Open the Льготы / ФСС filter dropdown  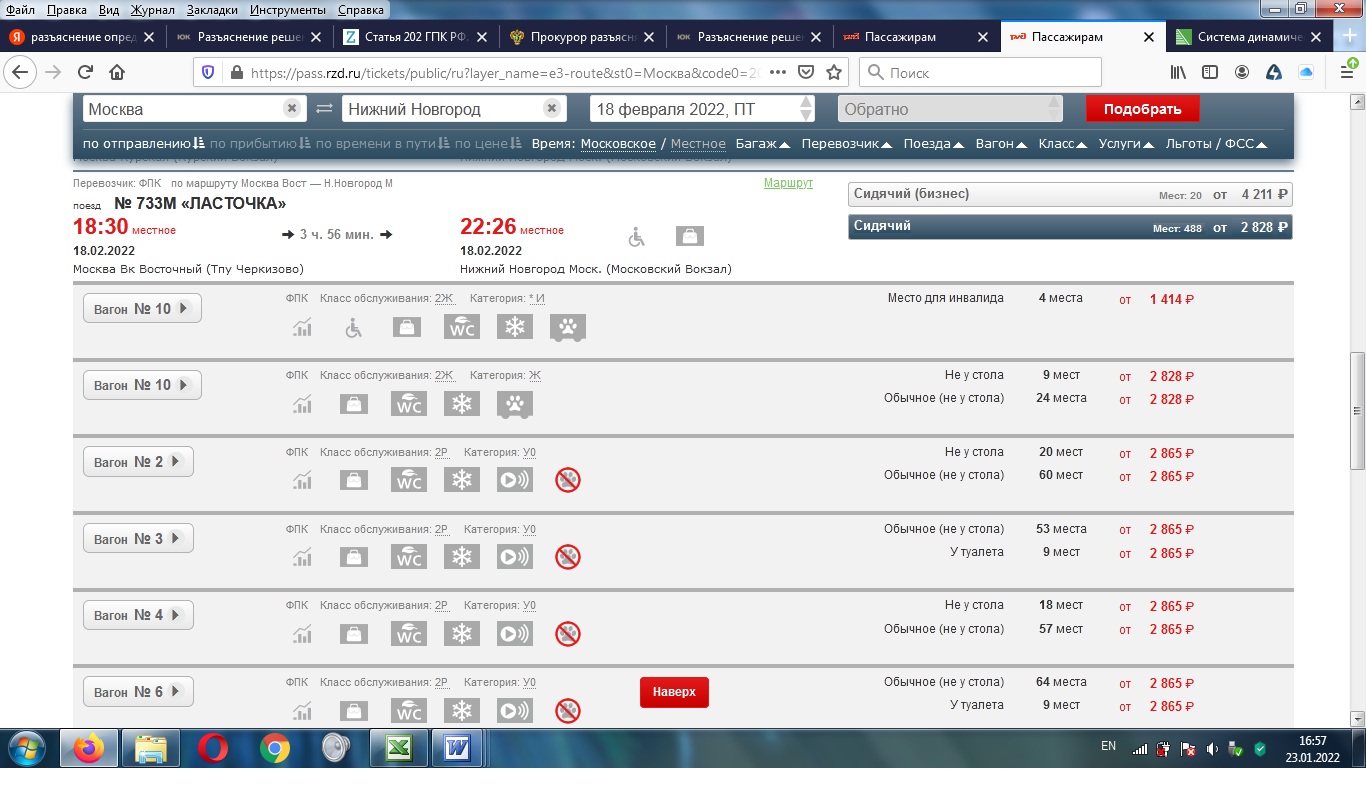(1216, 144)
